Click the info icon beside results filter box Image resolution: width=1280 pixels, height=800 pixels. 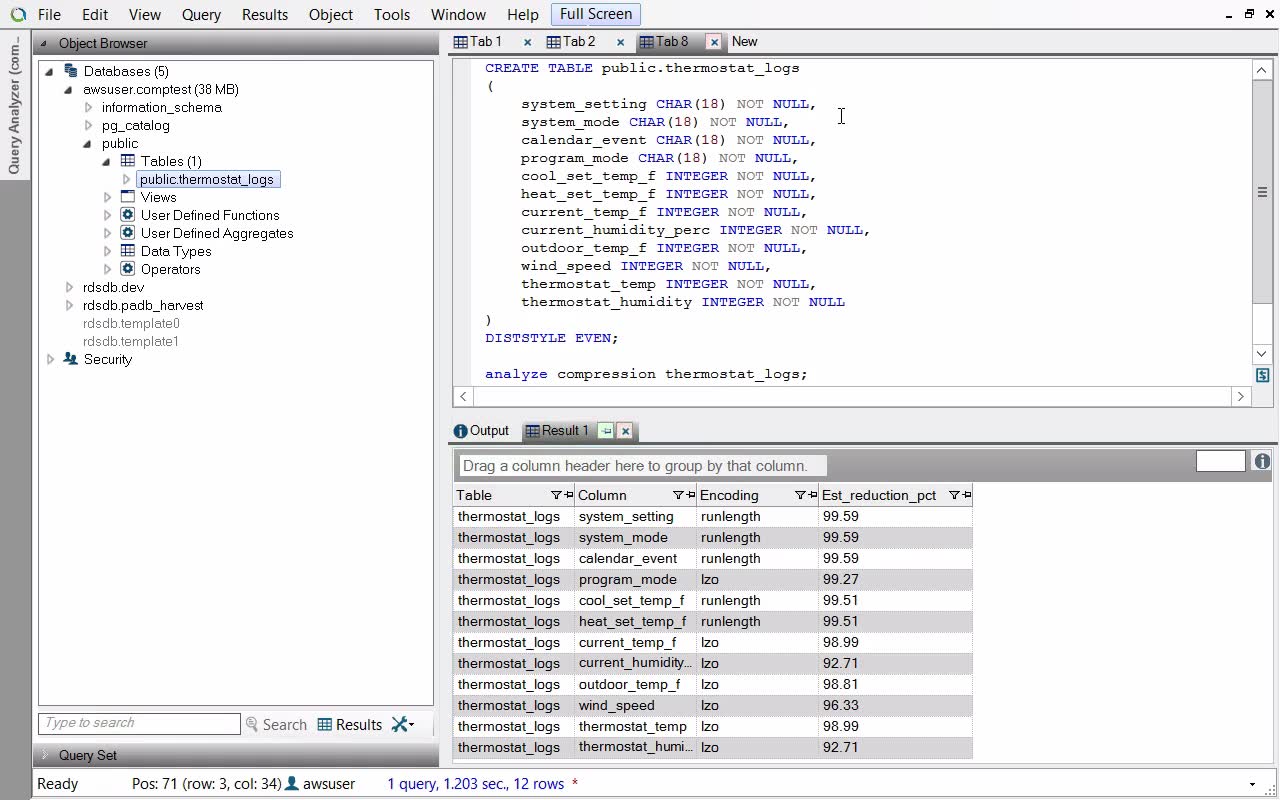click(1261, 461)
